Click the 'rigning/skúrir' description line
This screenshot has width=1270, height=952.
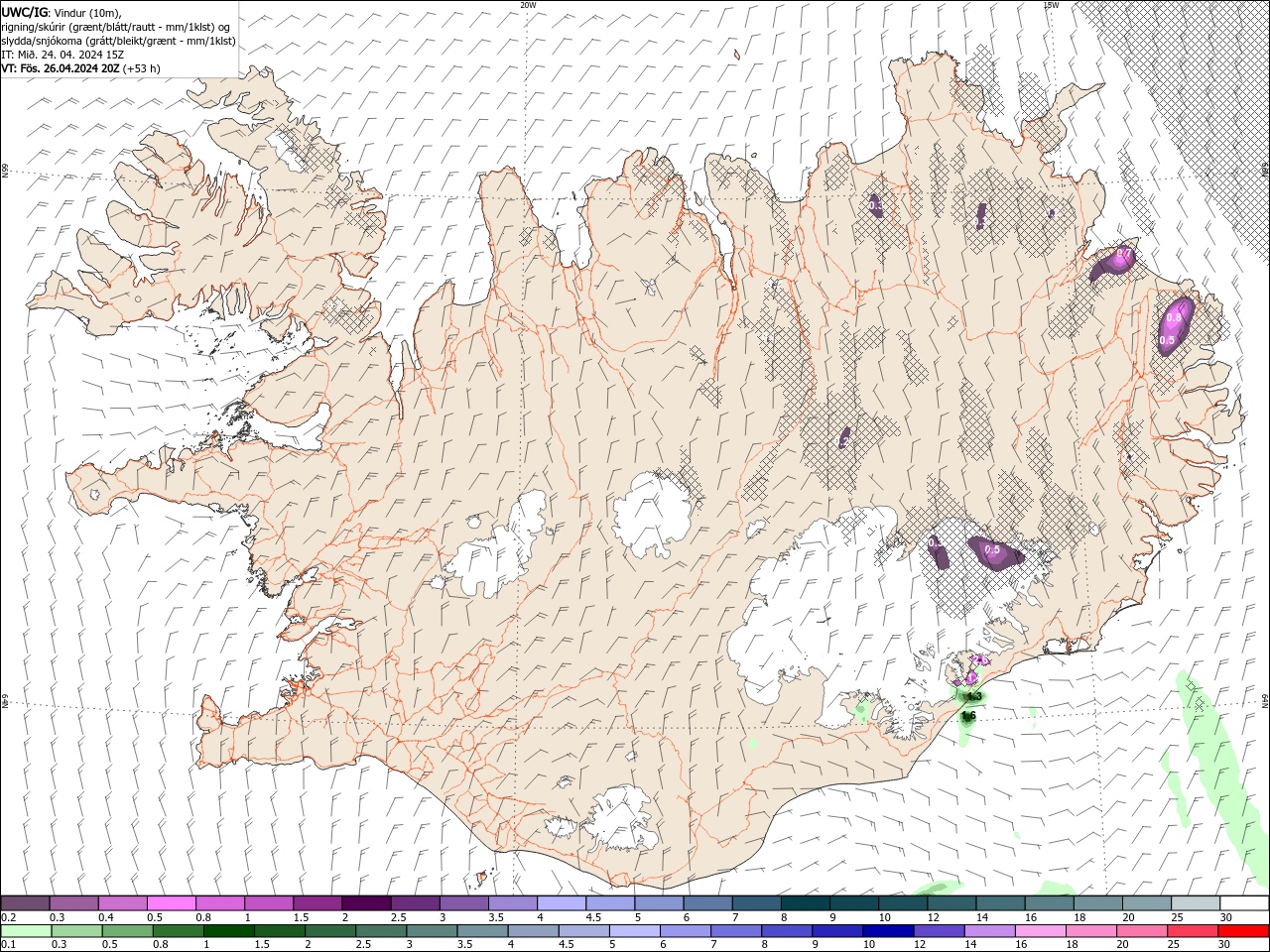(116, 27)
